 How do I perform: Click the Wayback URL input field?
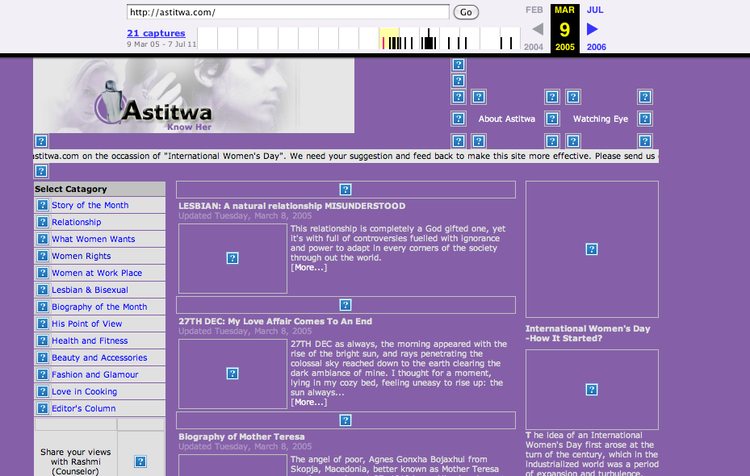[288, 12]
